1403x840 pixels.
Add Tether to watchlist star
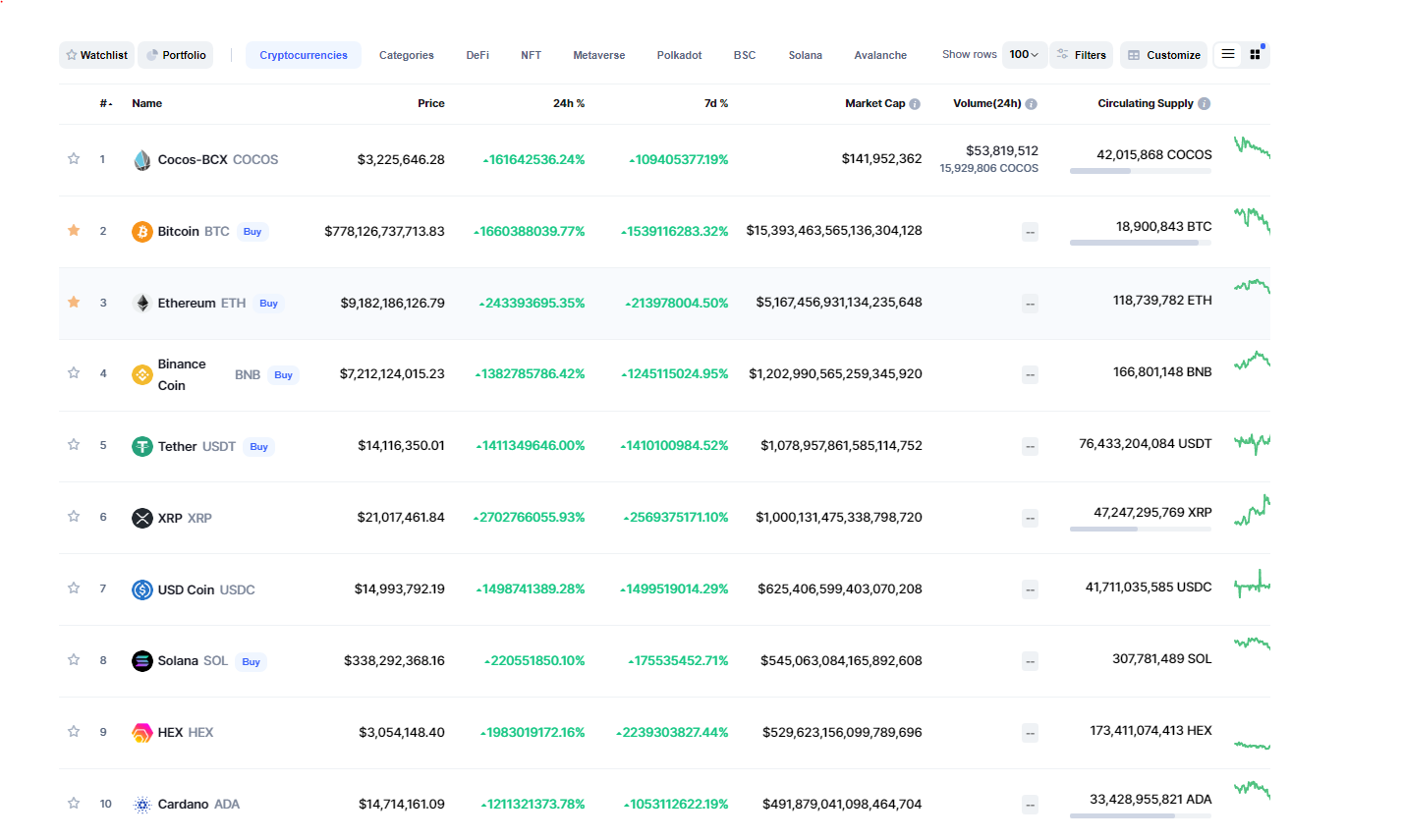point(74,444)
